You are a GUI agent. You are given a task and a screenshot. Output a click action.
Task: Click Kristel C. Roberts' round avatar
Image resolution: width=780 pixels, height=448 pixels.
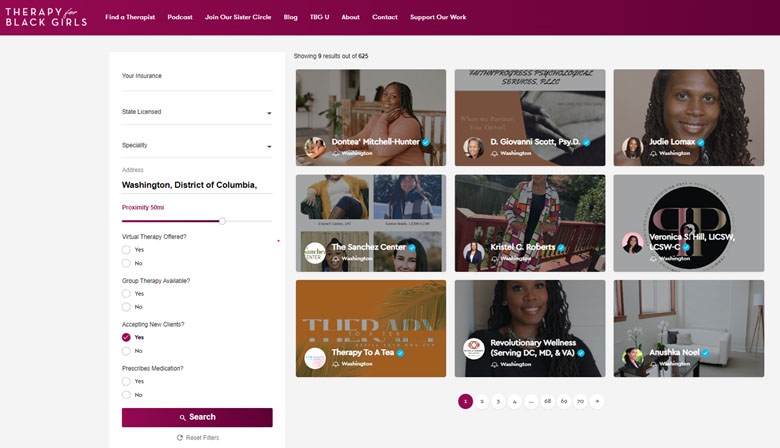coord(474,253)
